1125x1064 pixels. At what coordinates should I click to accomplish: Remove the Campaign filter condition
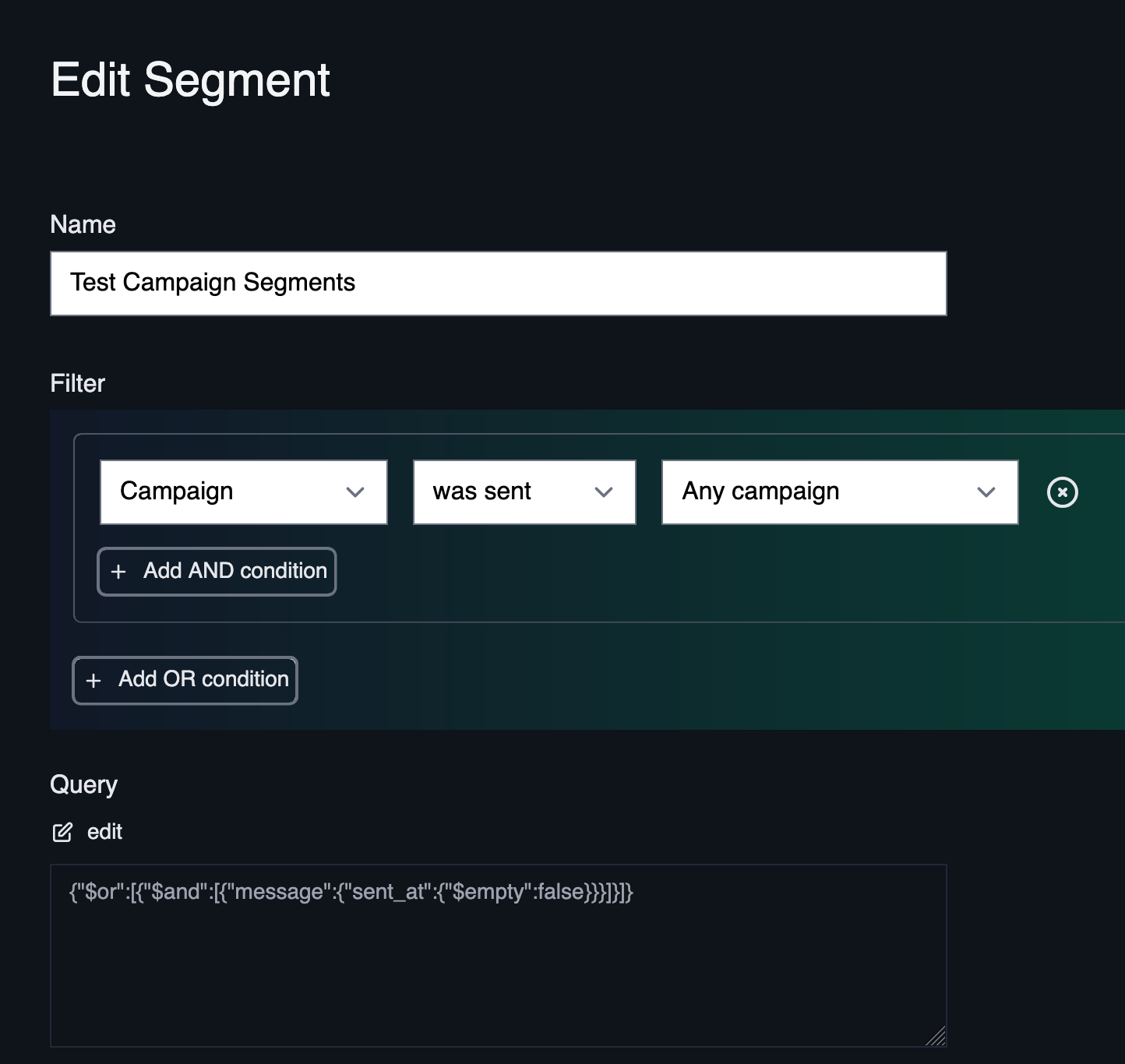pos(1062,492)
